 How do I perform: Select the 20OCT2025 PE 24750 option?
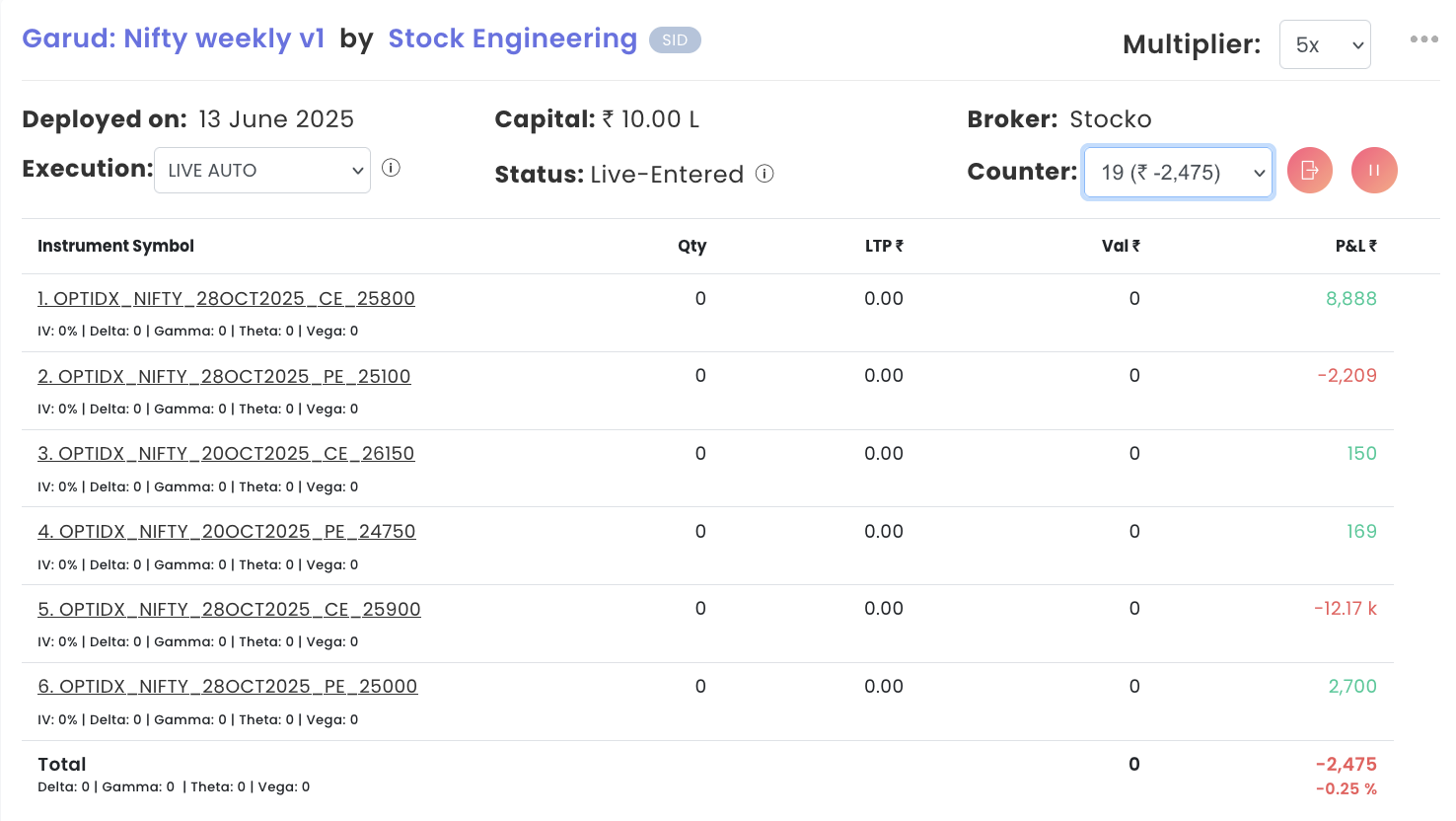pyautogui.click(x=226, y=531)
